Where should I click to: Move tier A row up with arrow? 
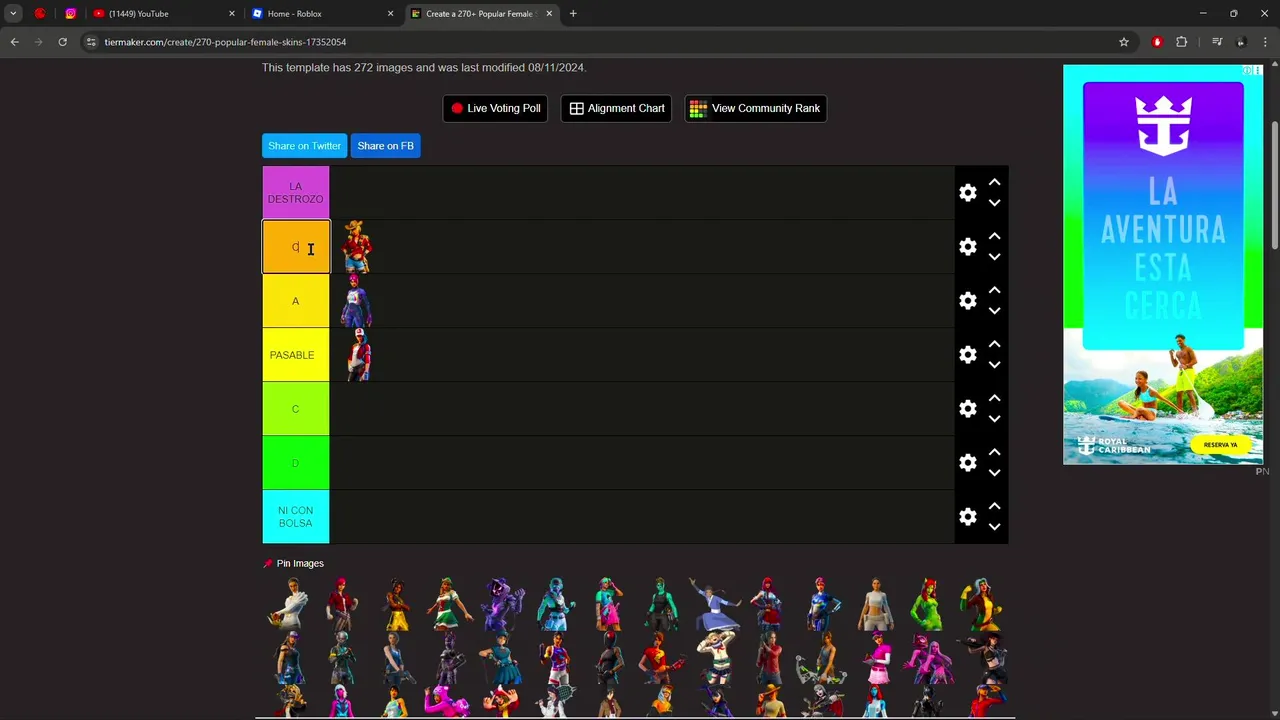pyautogui.click(x=994, y=291)
